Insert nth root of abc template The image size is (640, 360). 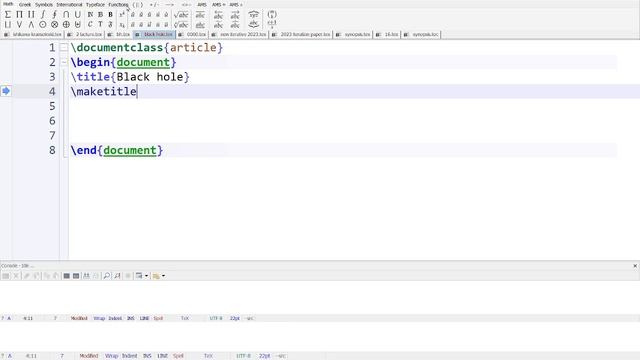[x=181, y=24]
